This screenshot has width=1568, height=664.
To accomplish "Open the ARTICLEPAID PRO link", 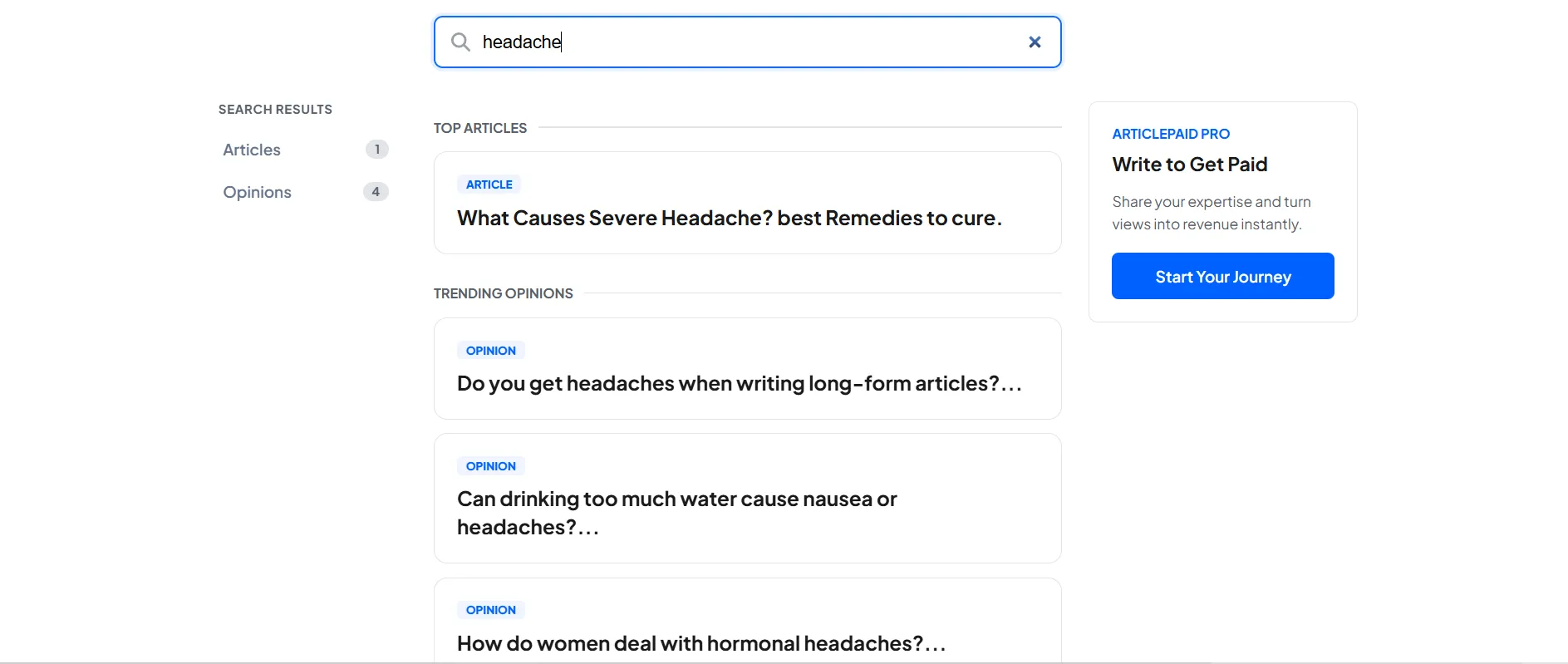I will (x=1171, y=133).
